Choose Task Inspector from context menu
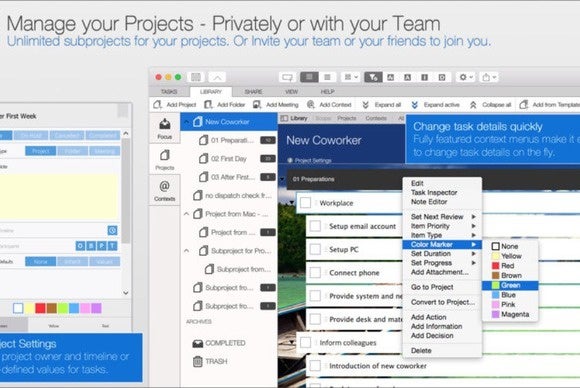This screenshot has width=580, height=388. (442, 192)
